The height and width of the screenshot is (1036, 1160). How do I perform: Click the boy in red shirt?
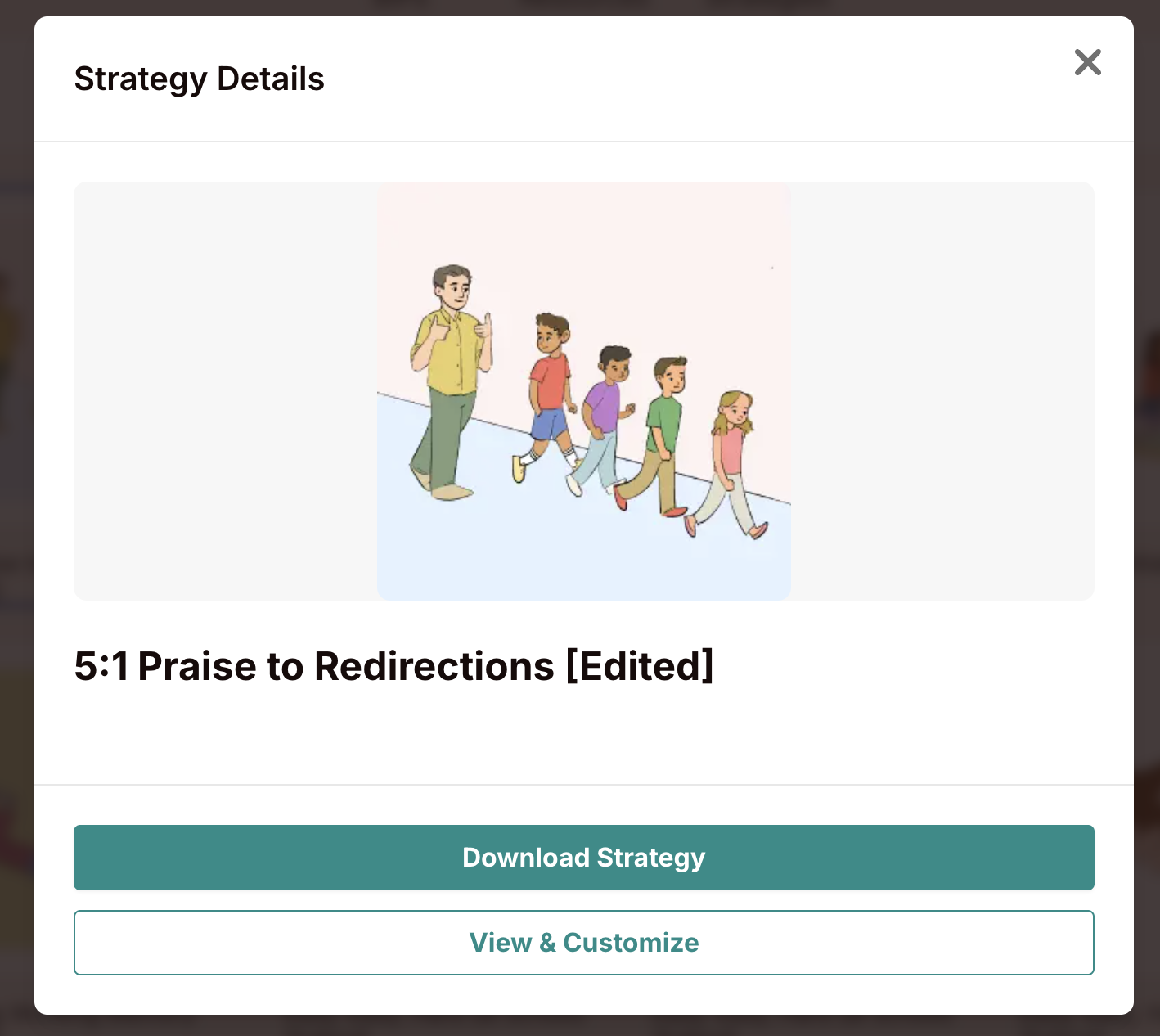click(x=549, y=385)
